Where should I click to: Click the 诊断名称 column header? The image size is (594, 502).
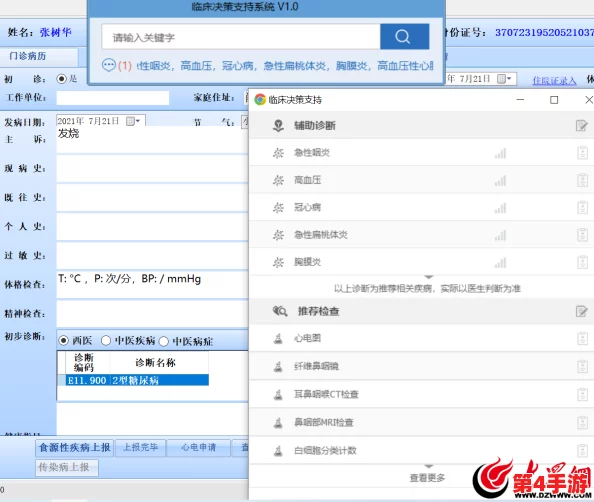(x=159, y=363)
